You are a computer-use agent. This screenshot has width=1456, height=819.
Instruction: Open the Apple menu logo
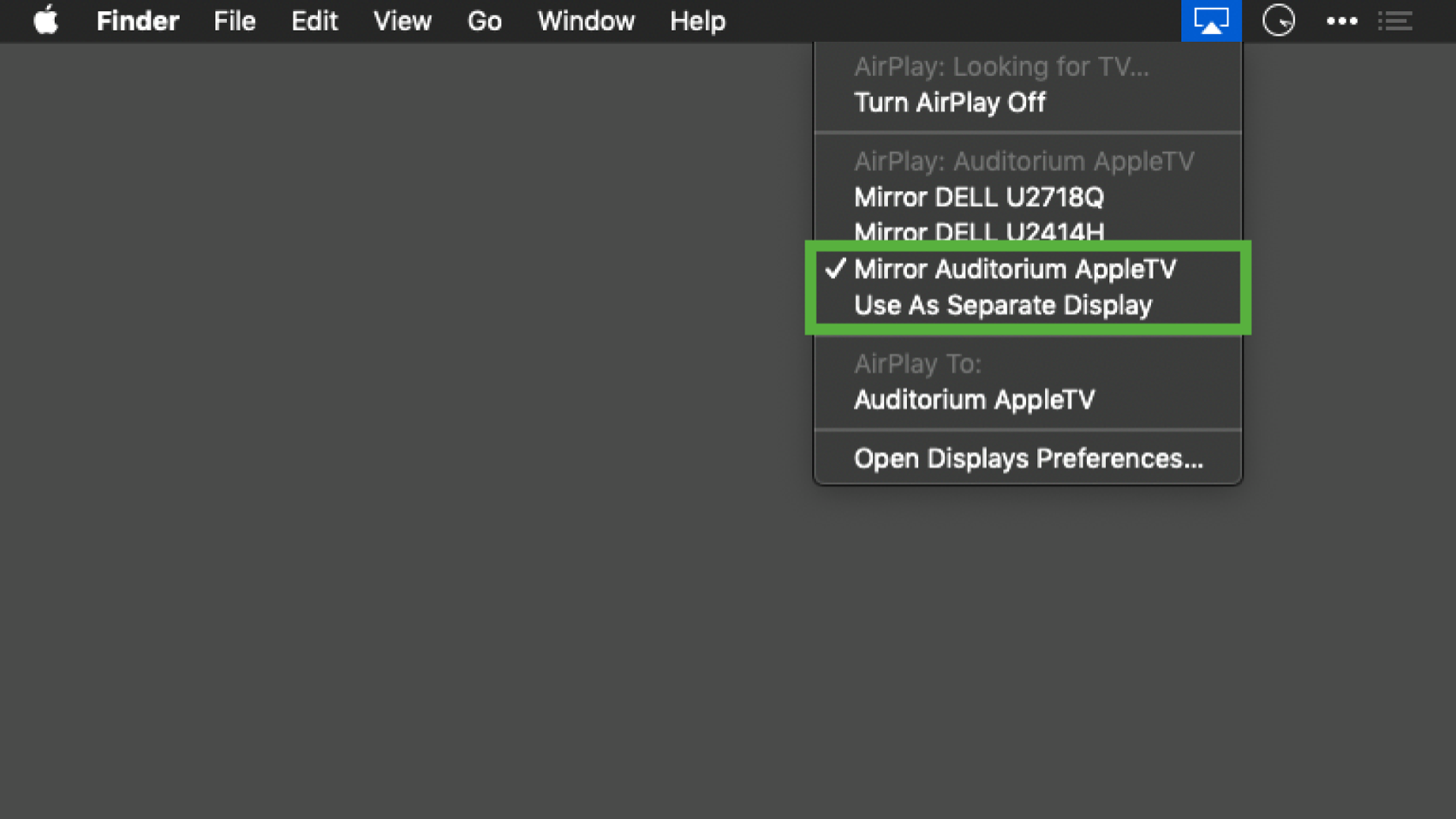(45, 21)
